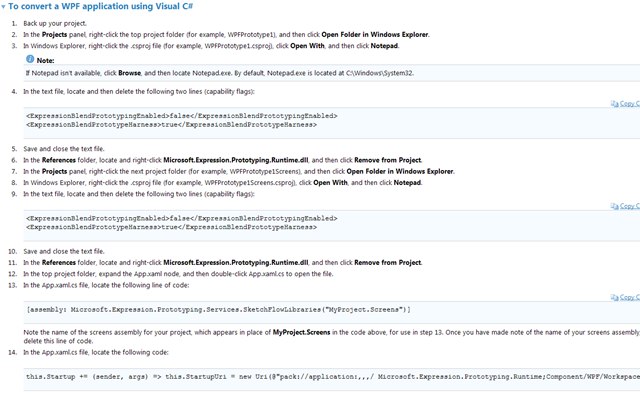Click 'Microsoft.Expression.Prototyping.Runtime.dll' in step 6
Screen dimensions: 640x394
(236, 160)
